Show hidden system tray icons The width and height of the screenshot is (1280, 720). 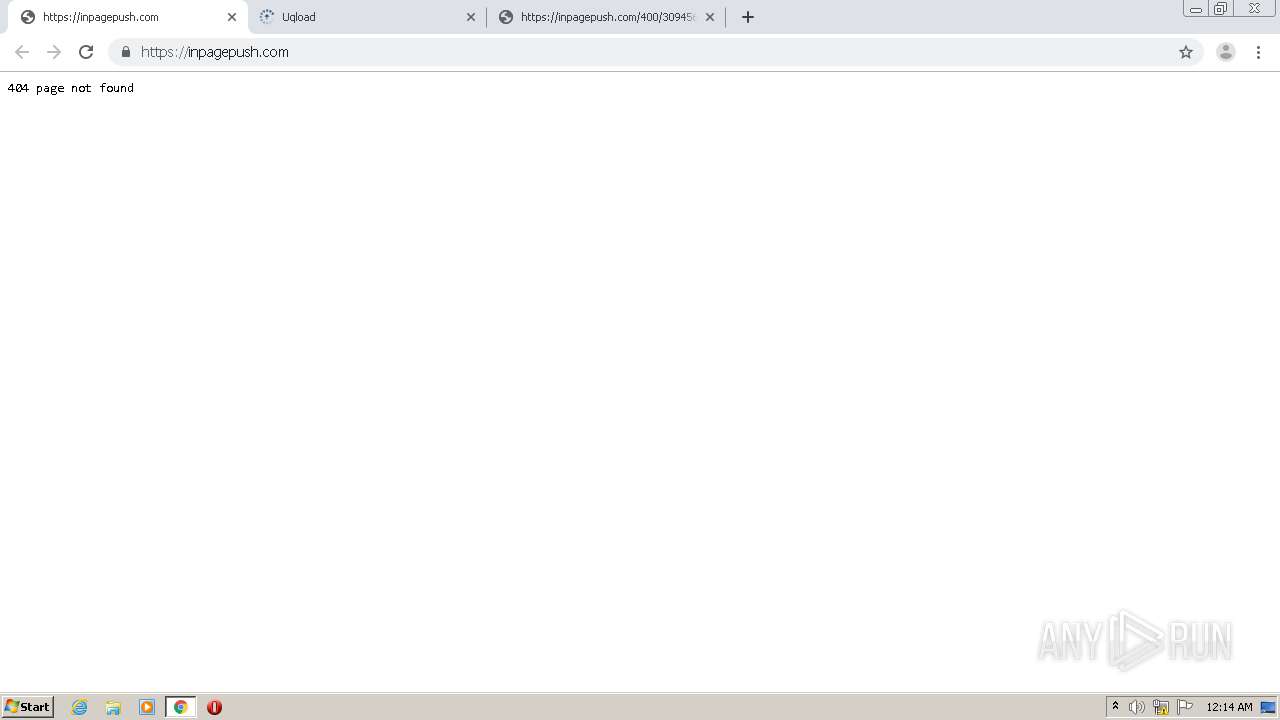(x=1115, y=707)
